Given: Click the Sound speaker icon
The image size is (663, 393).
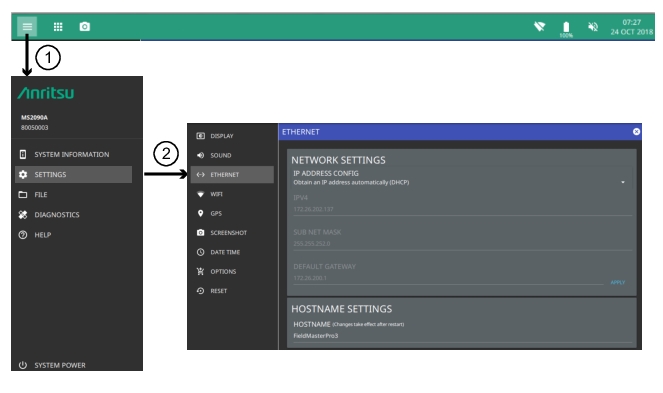Looking at the screenshot, I should pos(200,155).
